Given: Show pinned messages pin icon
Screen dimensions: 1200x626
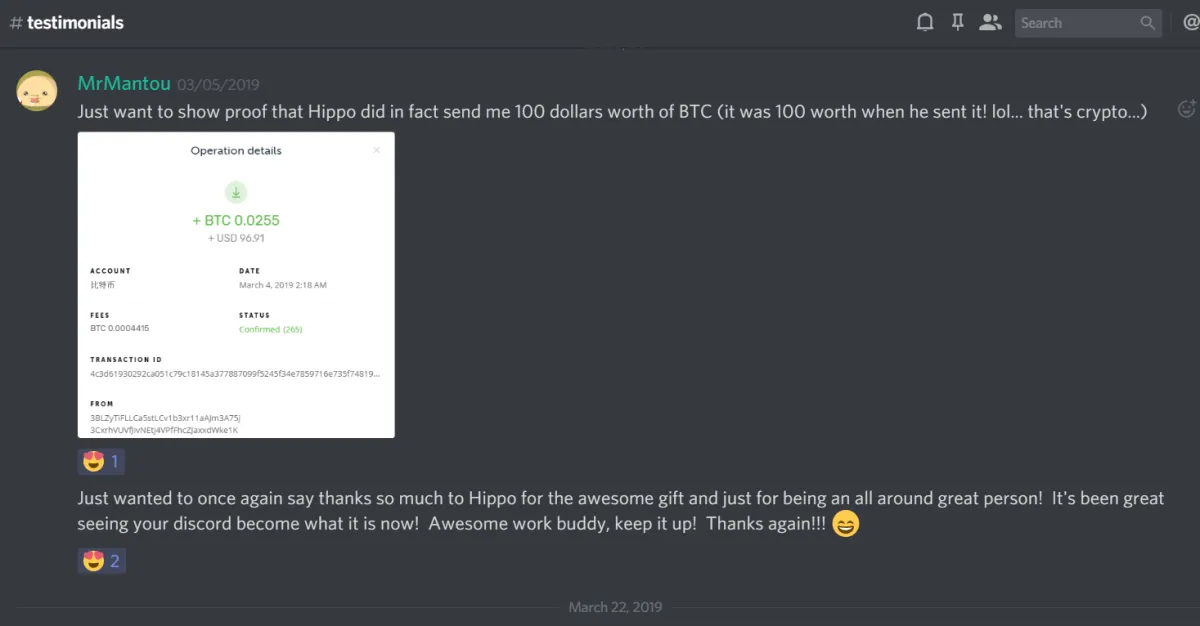Looking at the screenshot, I should click(957, 22).
